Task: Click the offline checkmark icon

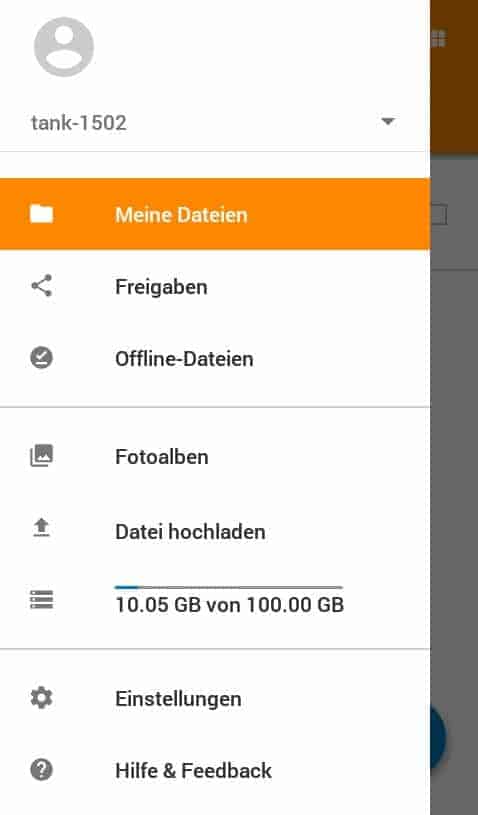Action: coord(42,358)
